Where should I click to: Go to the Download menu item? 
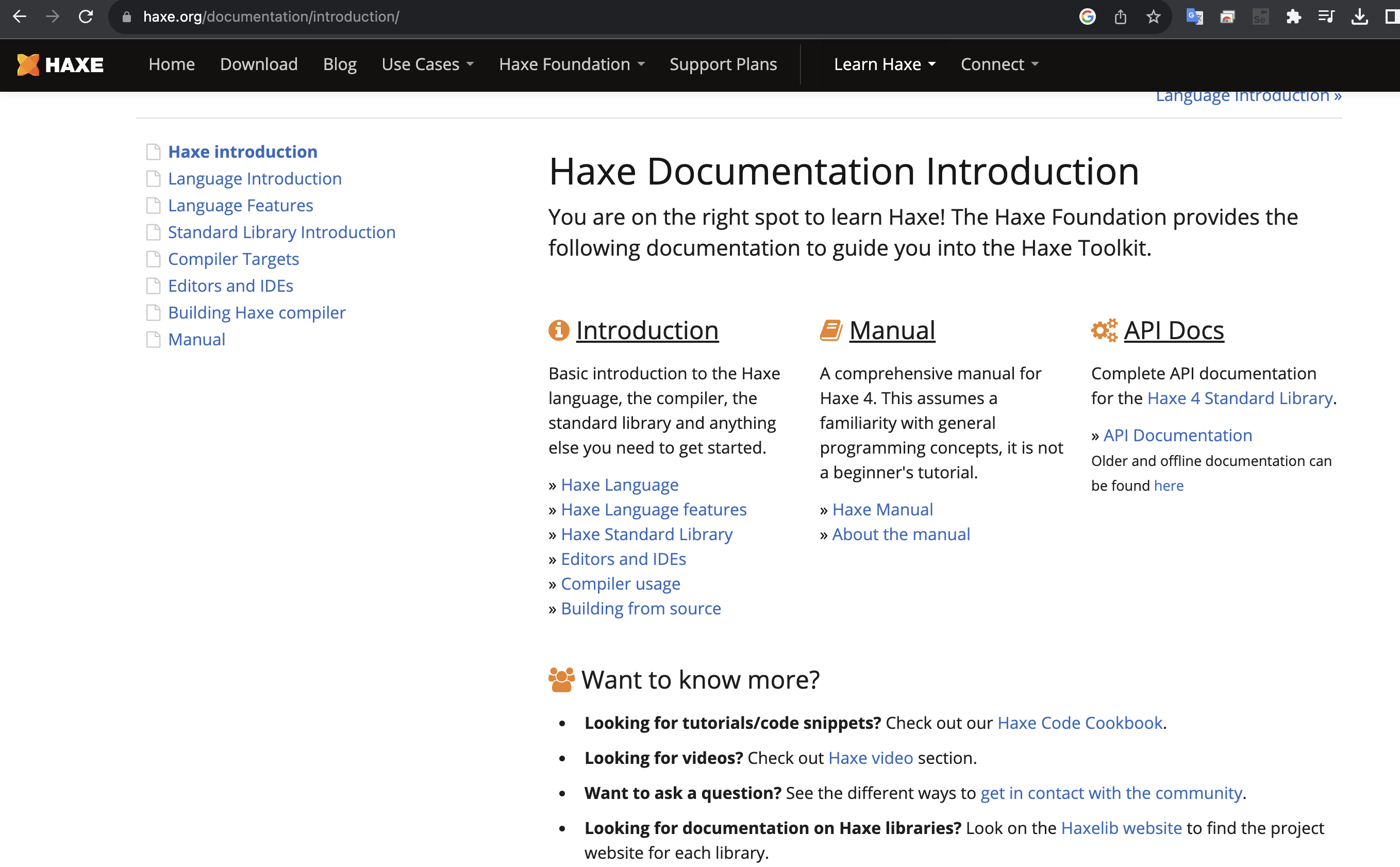tap(259, 64)
